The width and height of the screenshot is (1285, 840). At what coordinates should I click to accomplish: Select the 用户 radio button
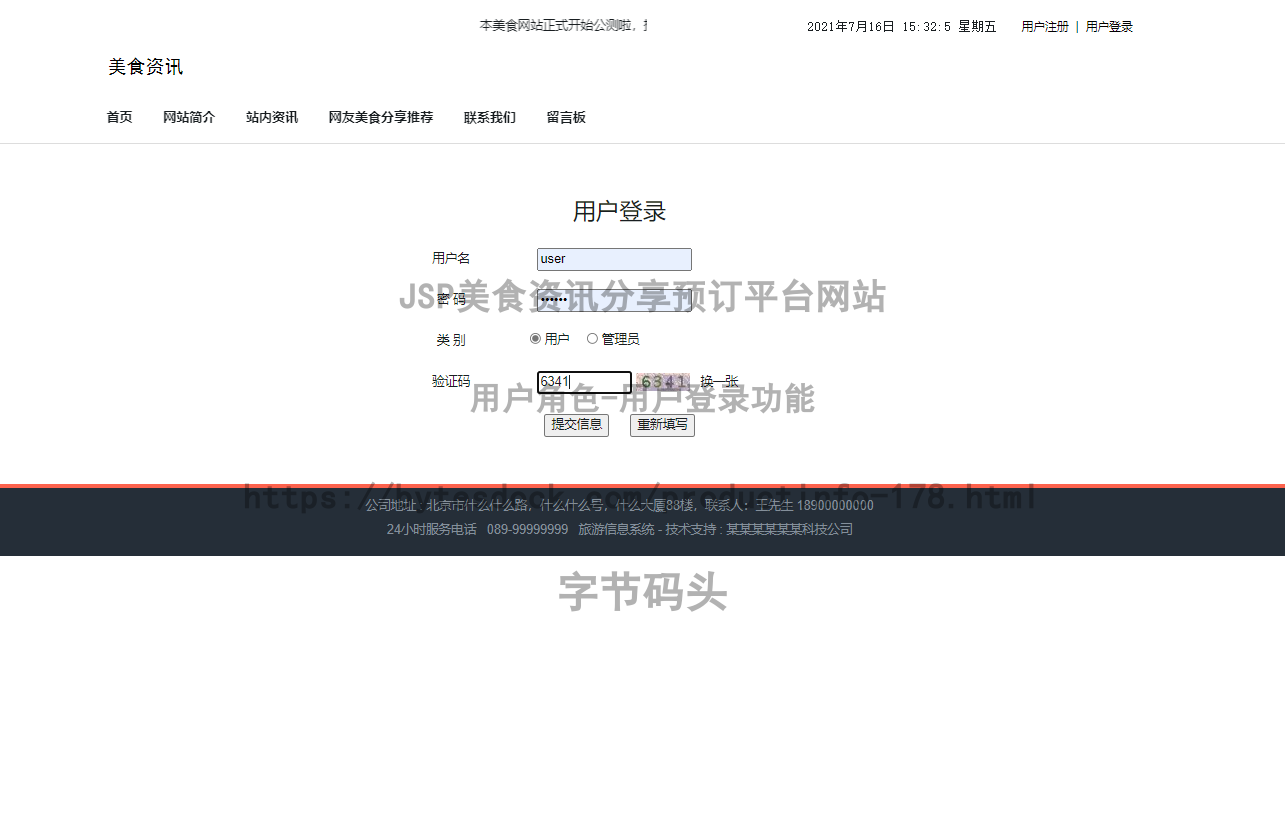coord(536,338)
